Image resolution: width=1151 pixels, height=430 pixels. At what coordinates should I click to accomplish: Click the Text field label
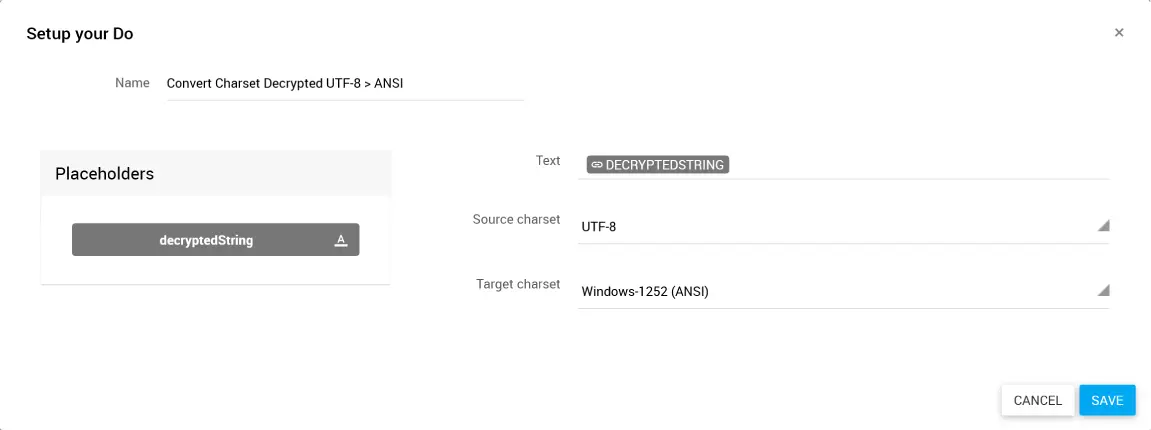click(548, 161)
